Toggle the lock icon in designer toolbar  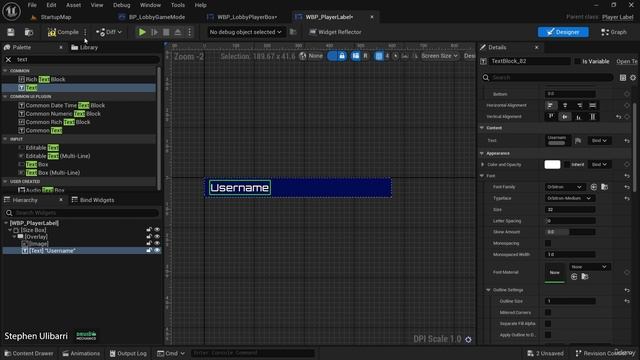tap(342, 56)
